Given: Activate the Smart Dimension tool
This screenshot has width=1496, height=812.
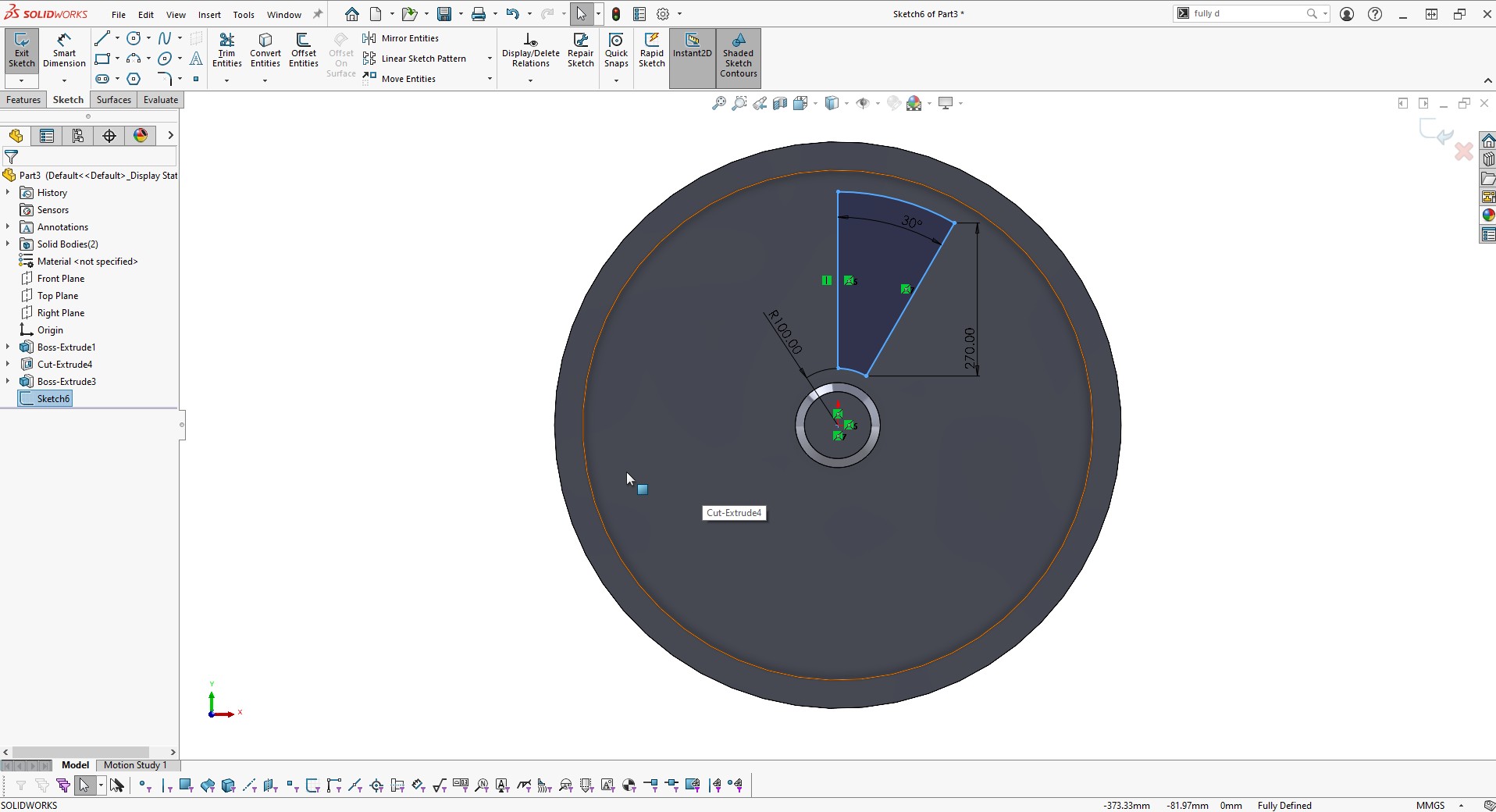Looking at the screenshot, I should pos(63,47).
